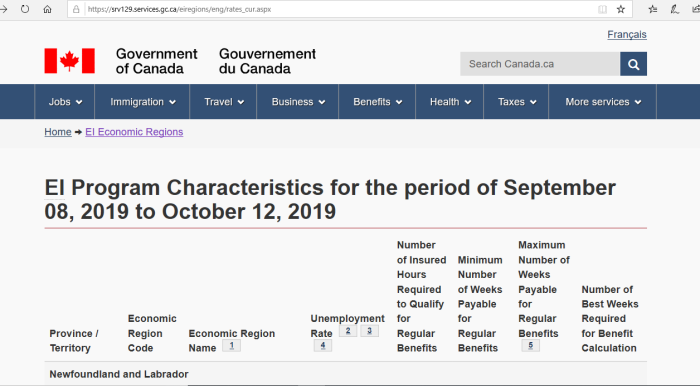Switch to Français language

pyautogui.click(x=627, y=34)
